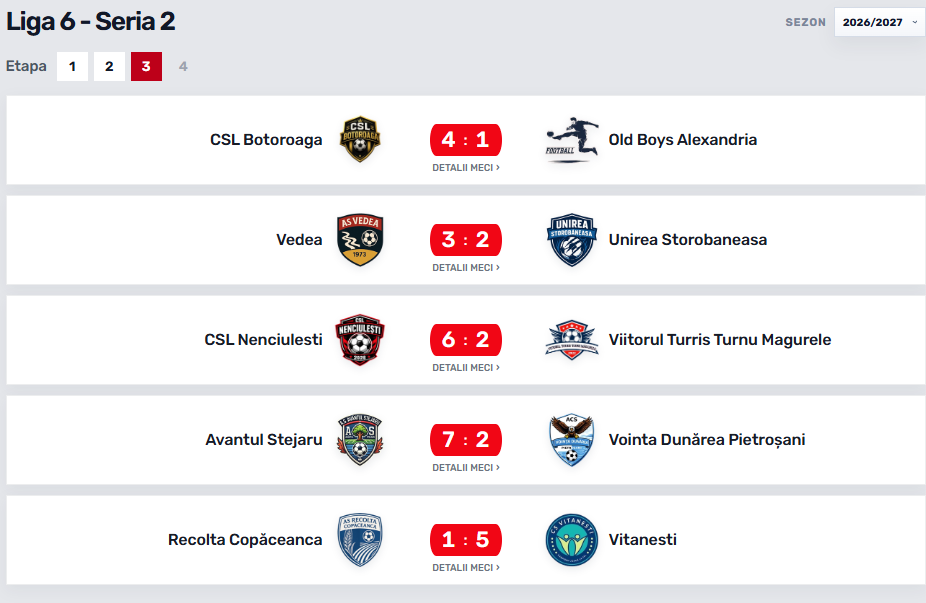Select the Vointa Dunărea Pietroșani eagle logo
The width and height of the screenshot is (926, 603).
571,439
